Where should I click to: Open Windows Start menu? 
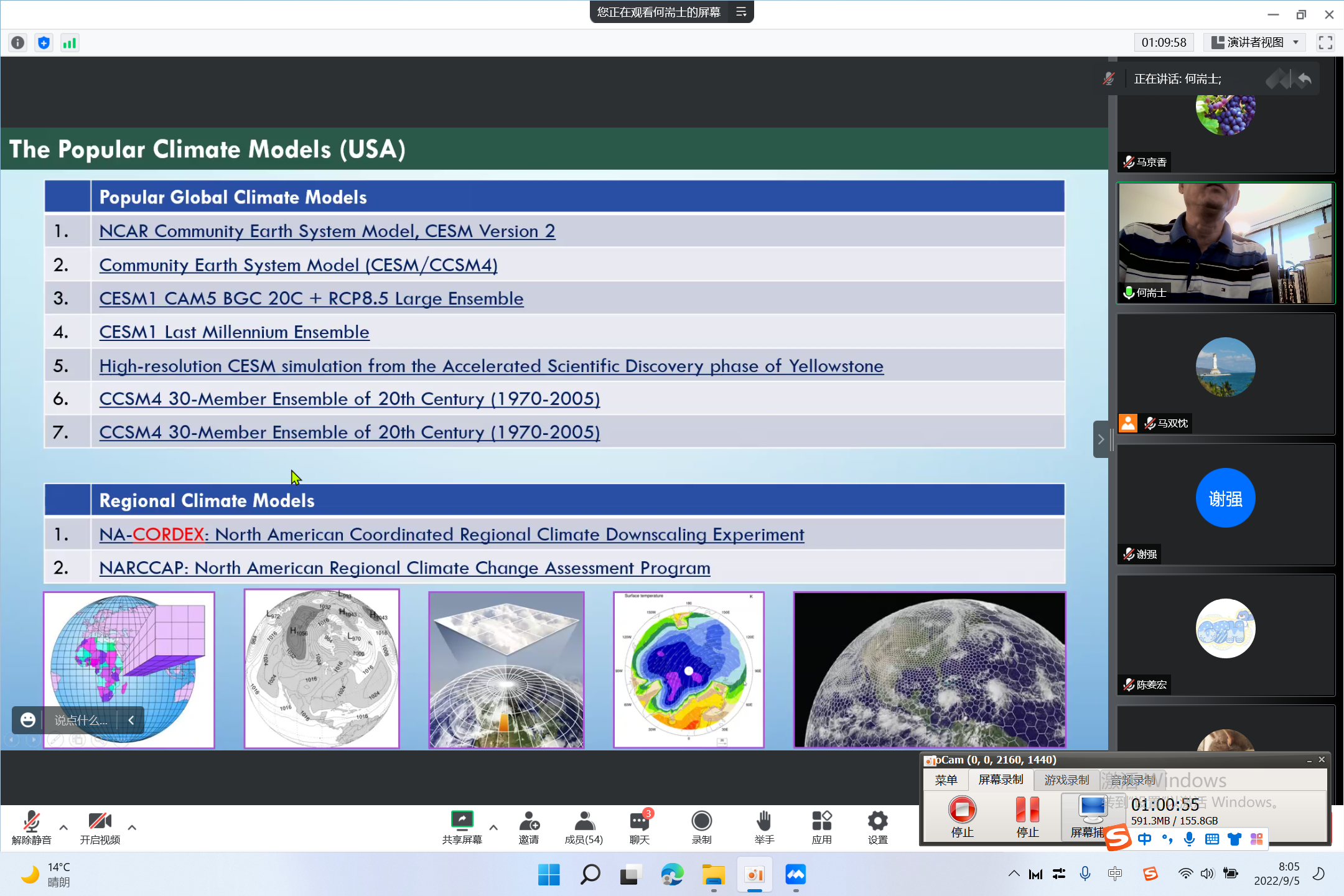click(x=549, y=875)
